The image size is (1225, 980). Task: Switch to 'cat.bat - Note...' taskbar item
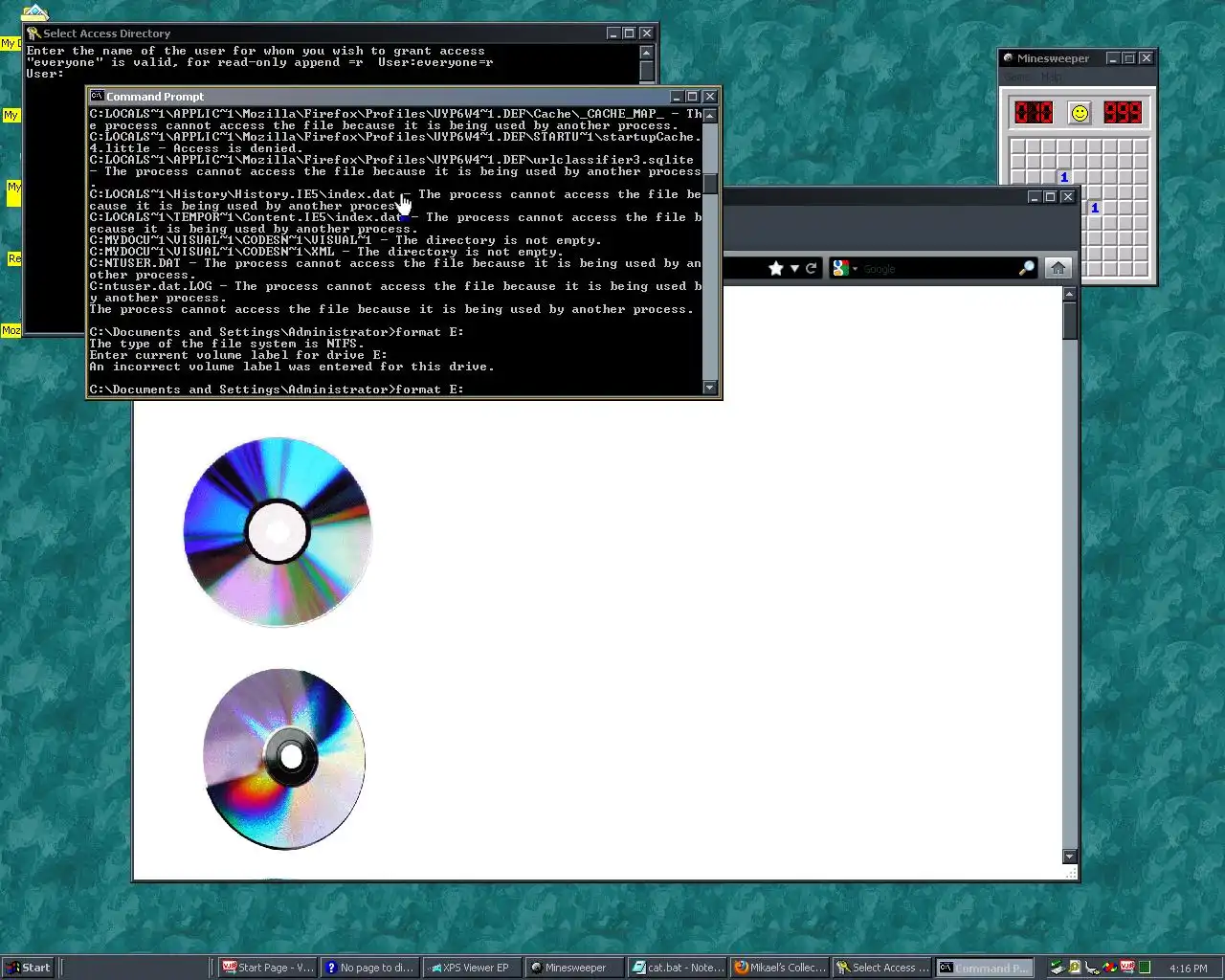pos(679,968)
